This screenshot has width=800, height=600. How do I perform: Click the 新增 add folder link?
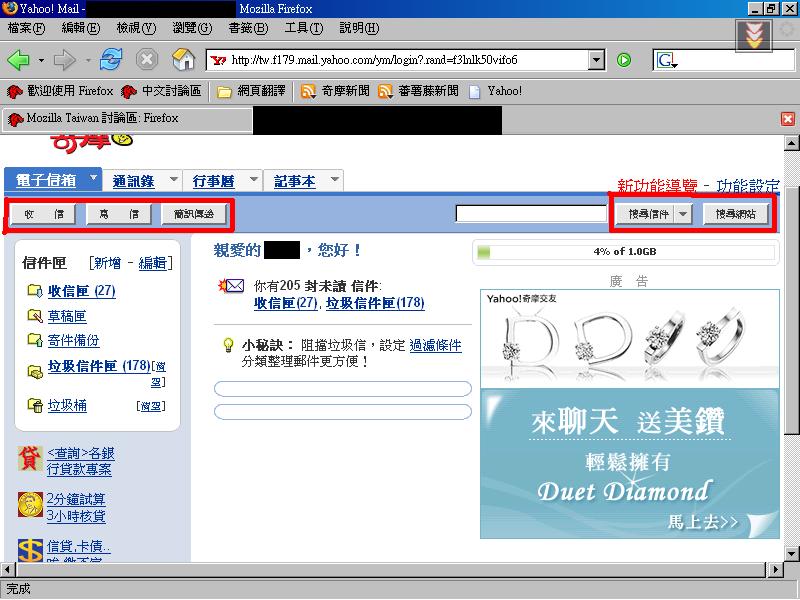108,263
